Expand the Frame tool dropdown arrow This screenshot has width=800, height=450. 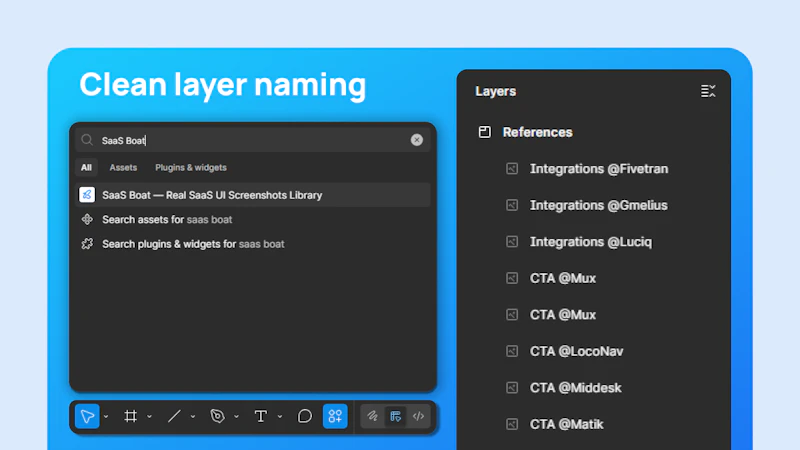click(x=149, y=417)
